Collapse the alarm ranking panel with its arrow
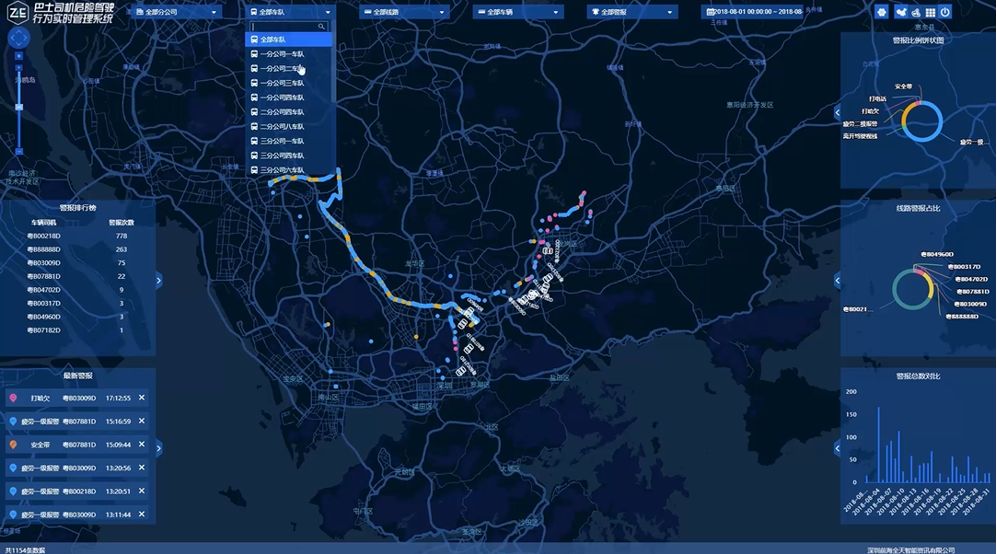Viewport: 997px width, 554px height. tap(158, 280)
